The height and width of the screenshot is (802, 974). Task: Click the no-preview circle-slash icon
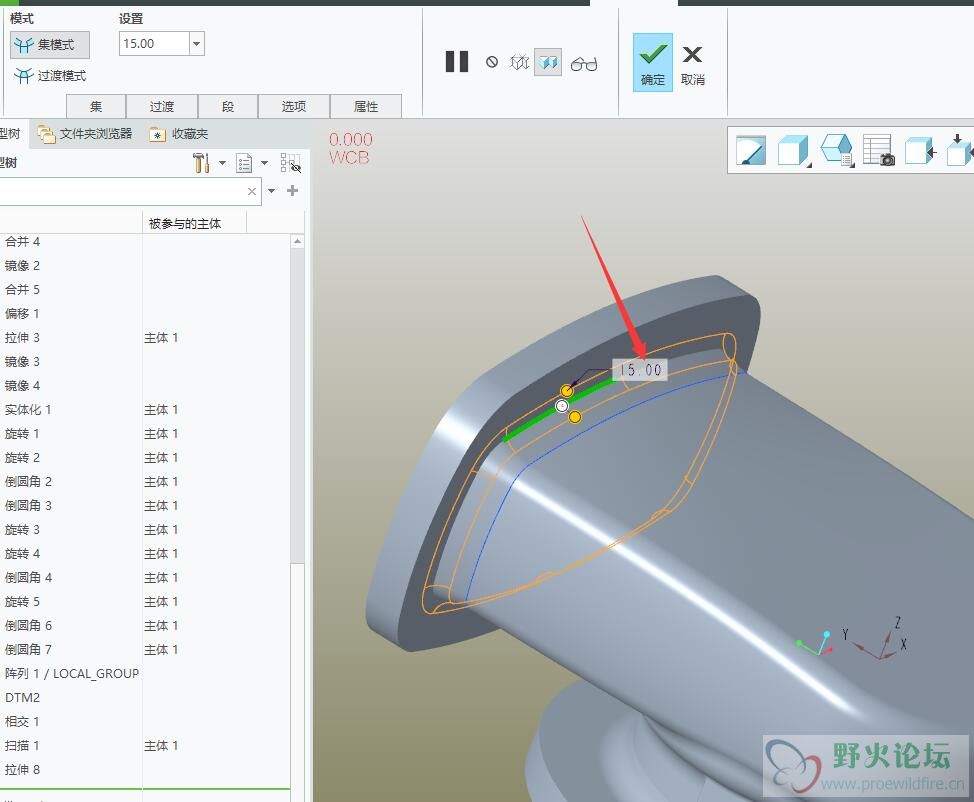pyautogui.click(x=492, y=62)
